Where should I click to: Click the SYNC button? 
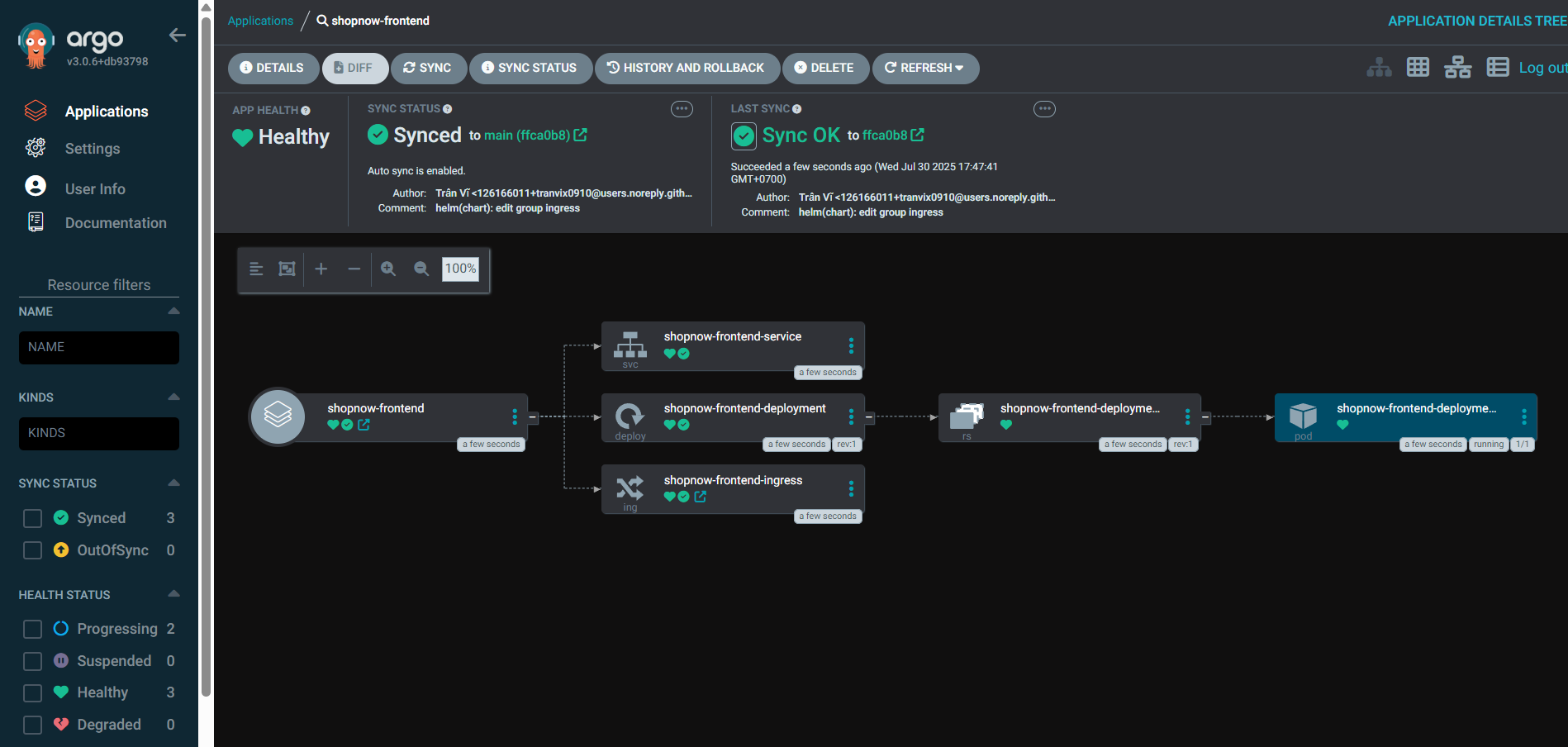[x=428, y=68]
